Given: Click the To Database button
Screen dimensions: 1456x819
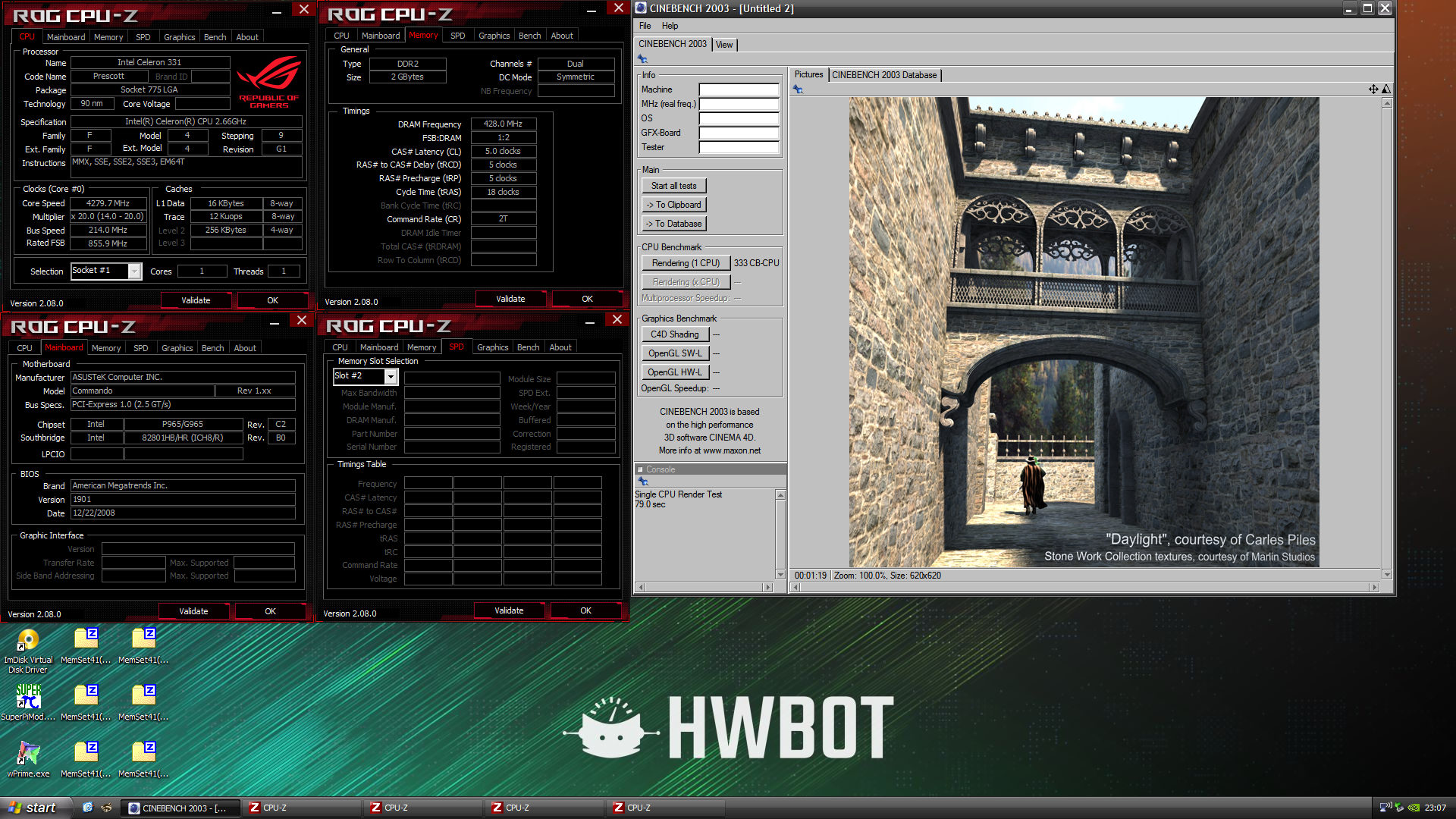Looking at the screenshot, I should [673, 224].
